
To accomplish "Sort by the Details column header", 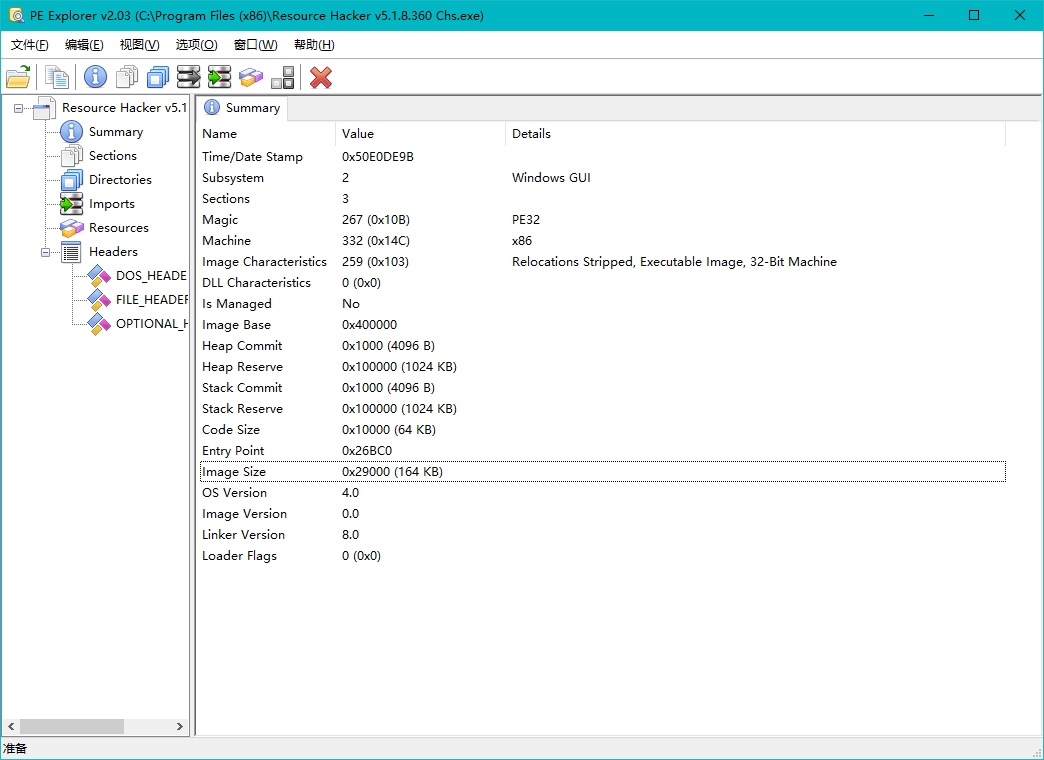I will pyautogui.click(x=756, y=134).
